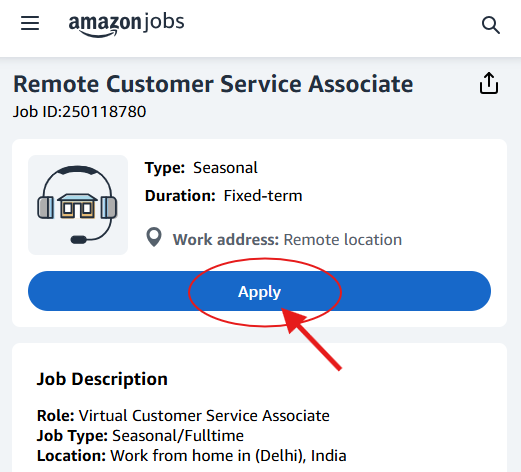Click the Remote Customer Service Associate title
The image size is (521, 472).
point(213,84)
